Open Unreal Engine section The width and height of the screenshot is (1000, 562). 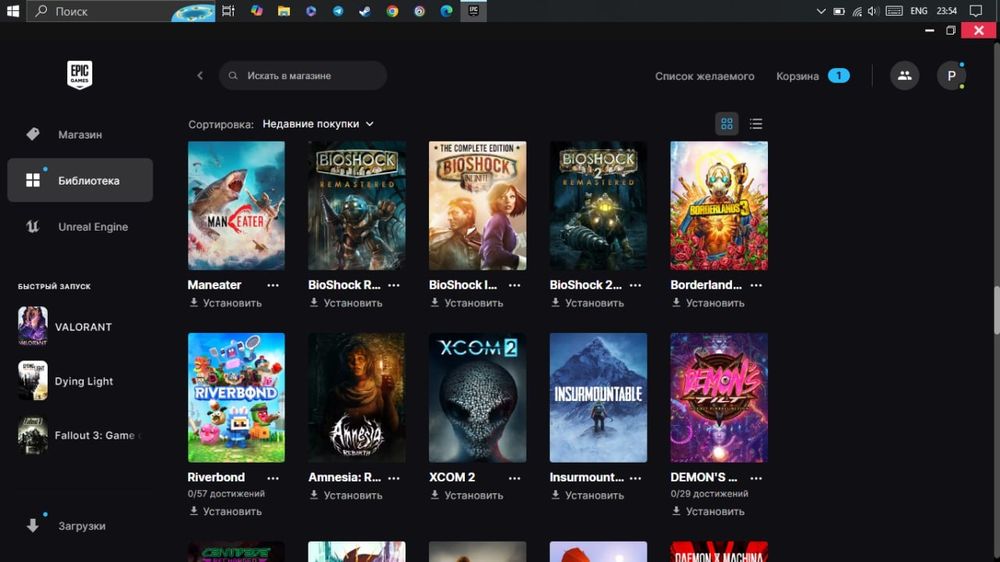point(80,226)
